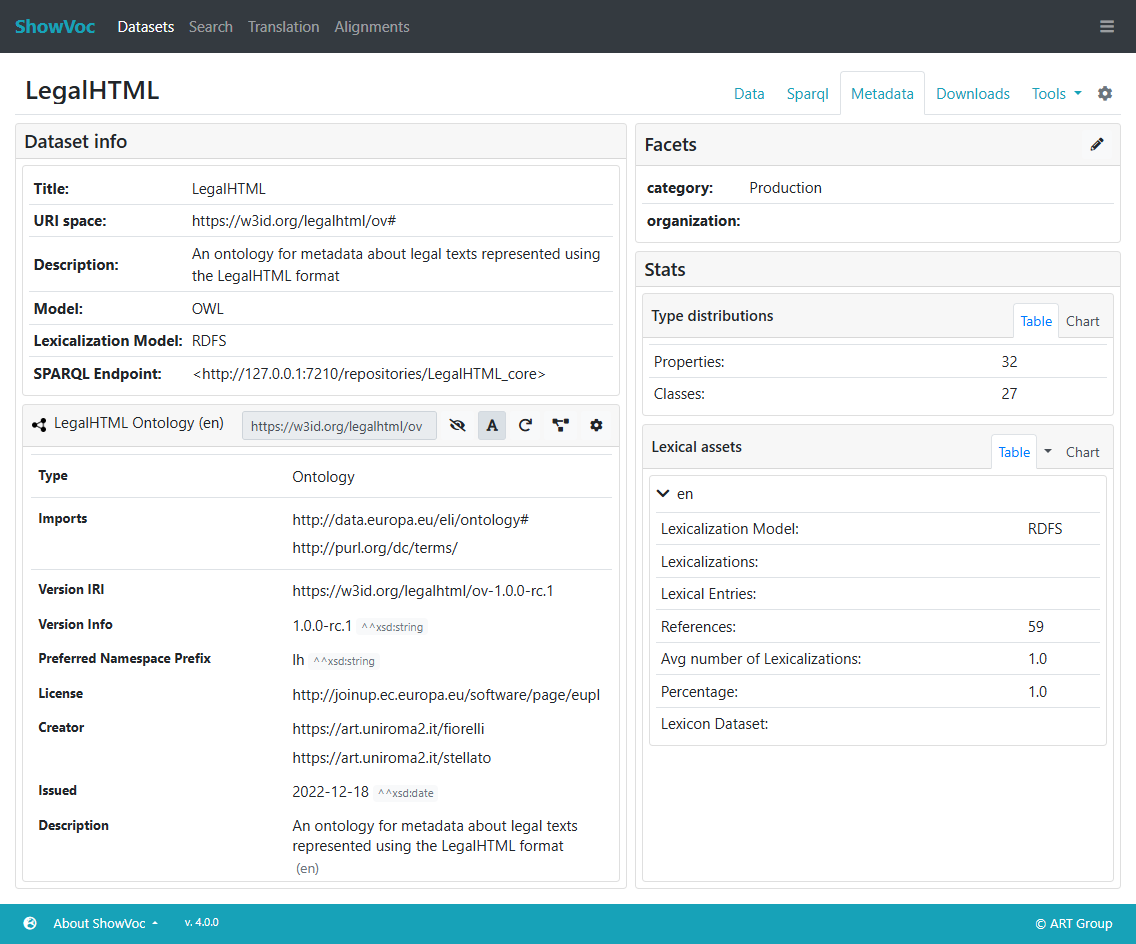Image resolution: width=1136 pixels, height=944 pixels.
Task: Select the Metadata tab
Action: tap(882, 93)
